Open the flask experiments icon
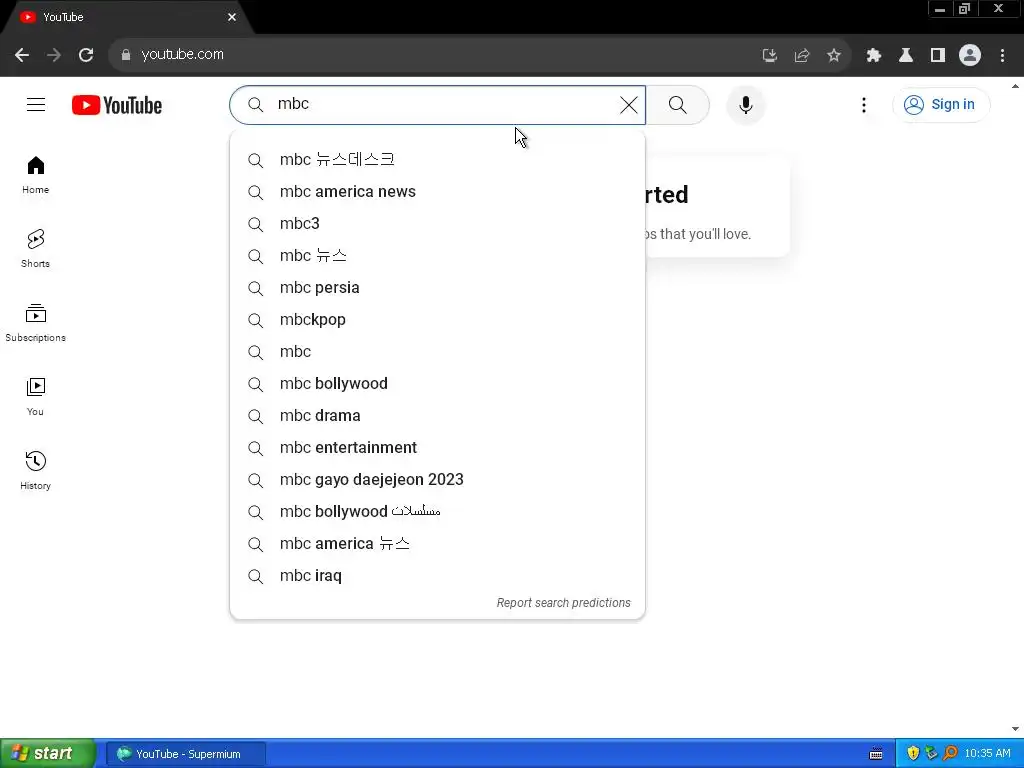The image size is (1024, 768). click(x=906, y=55)
